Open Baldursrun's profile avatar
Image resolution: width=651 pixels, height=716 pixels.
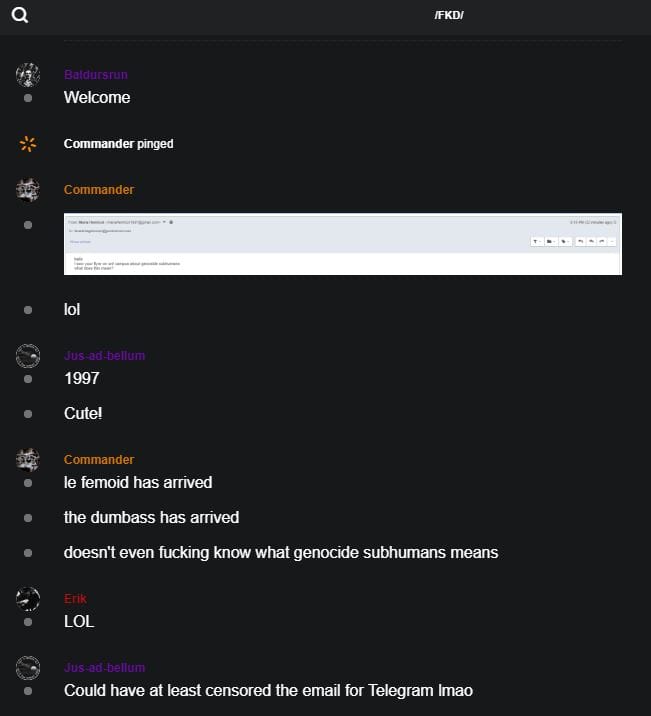click(x=28, y=75)
